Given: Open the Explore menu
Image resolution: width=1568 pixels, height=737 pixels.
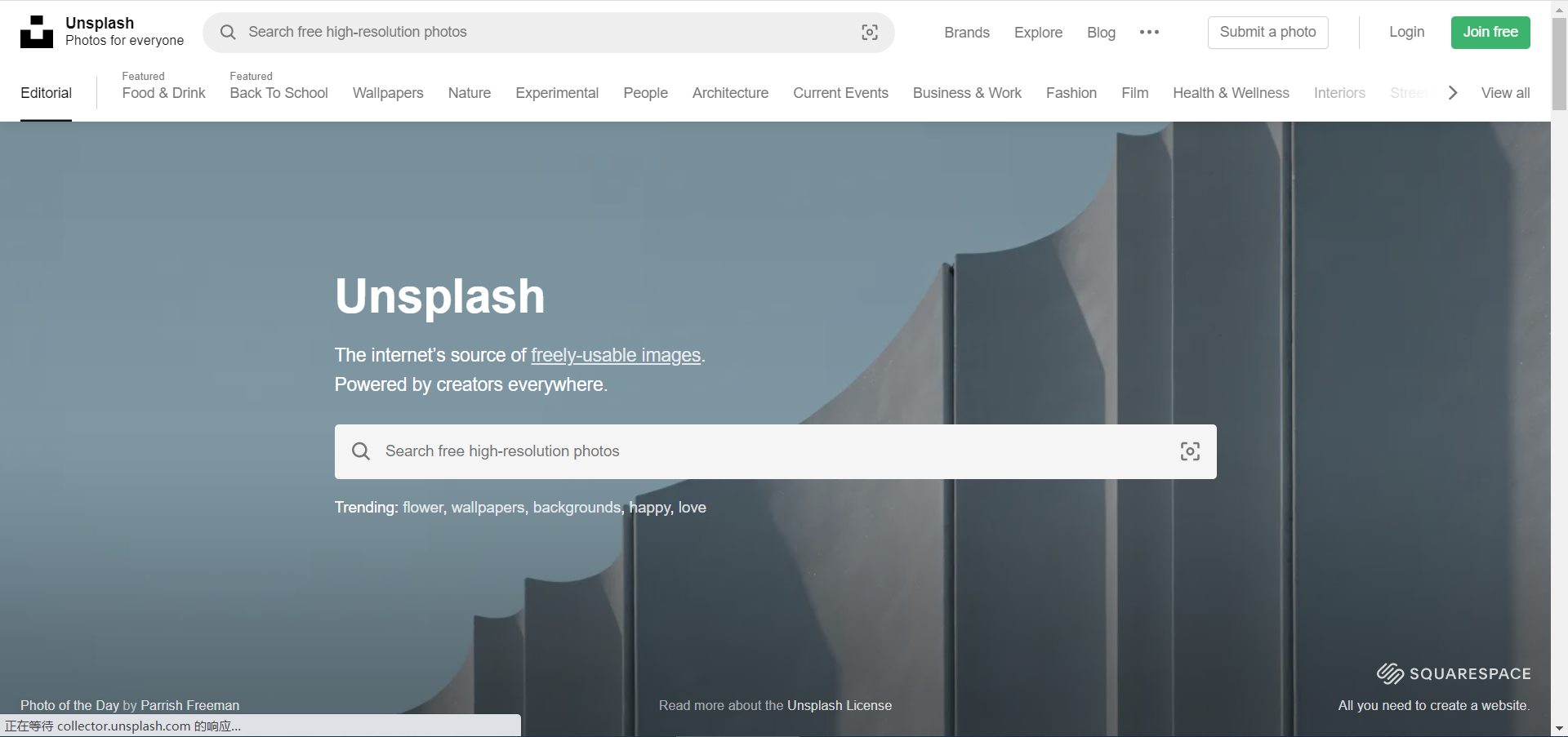Looking at the screenshot, I should click(1038, 33).
